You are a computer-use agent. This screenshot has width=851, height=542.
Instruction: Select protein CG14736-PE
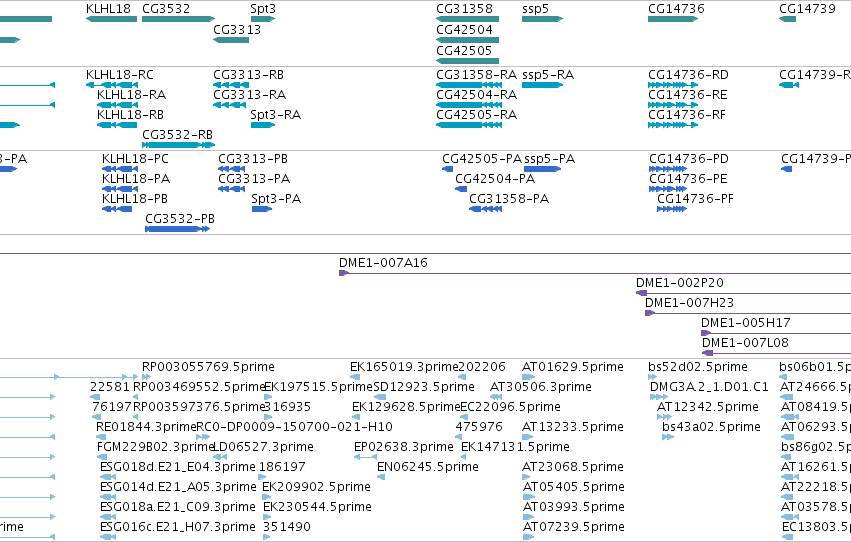pyautogui.click(x=668, y=189)
